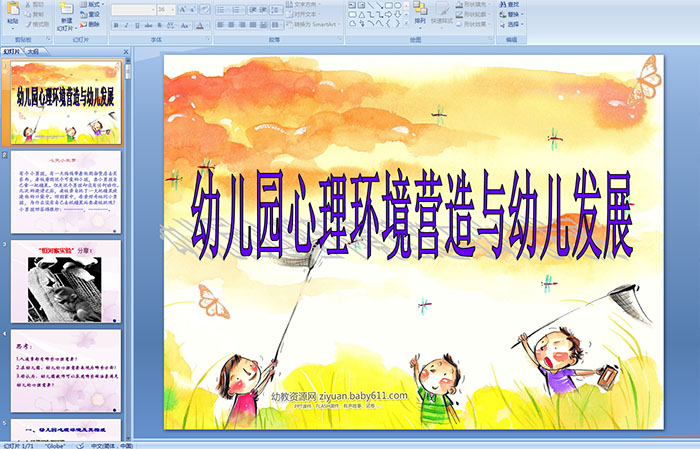Image resolution: width=700 pixels, height=449 pixels.
Task: Toggle Underline formatting
Action: [137, 25]
